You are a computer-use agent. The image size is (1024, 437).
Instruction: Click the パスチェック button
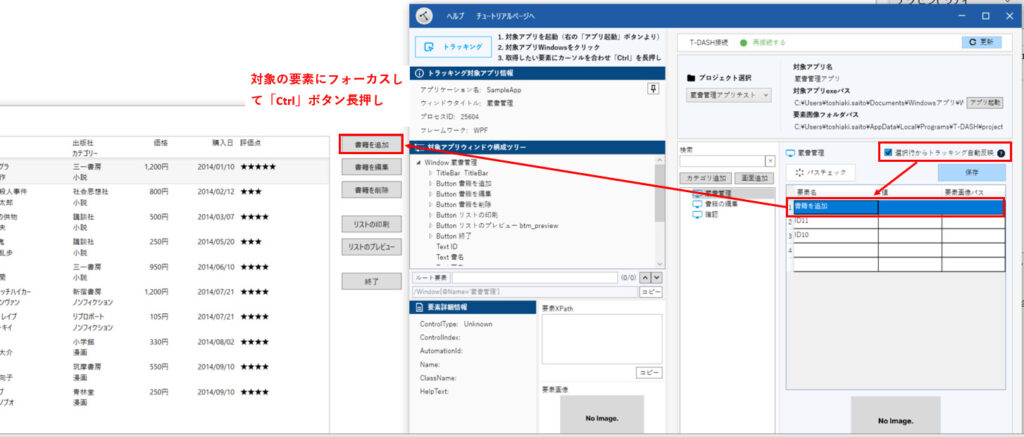[820, 173]
